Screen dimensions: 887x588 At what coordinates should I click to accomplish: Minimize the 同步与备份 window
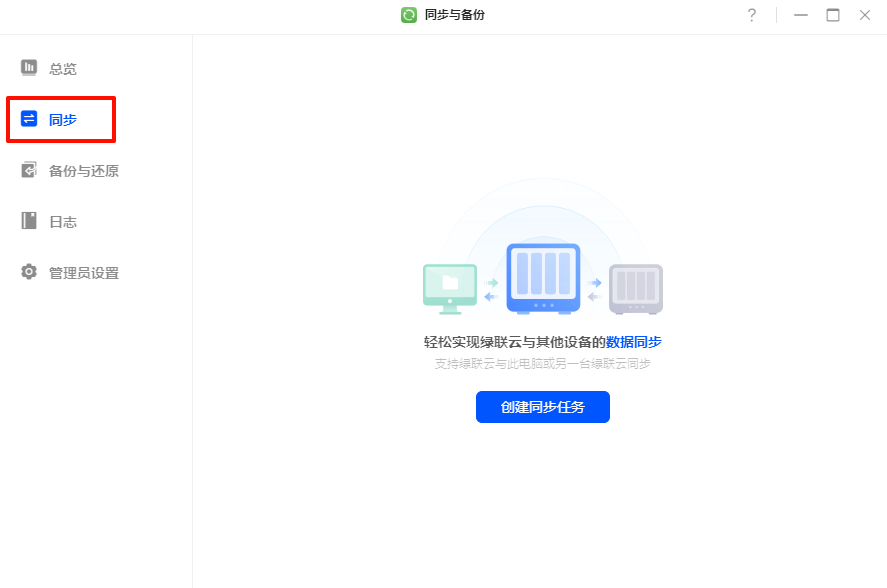tap(801, 15)
